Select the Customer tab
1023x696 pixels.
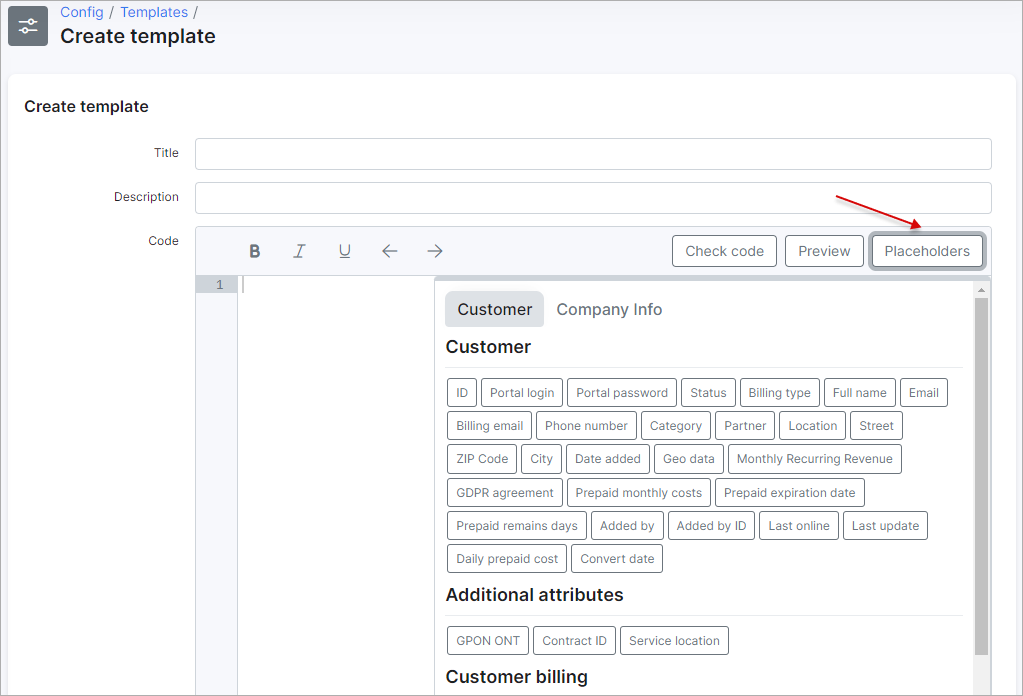(x=494, y=309)
